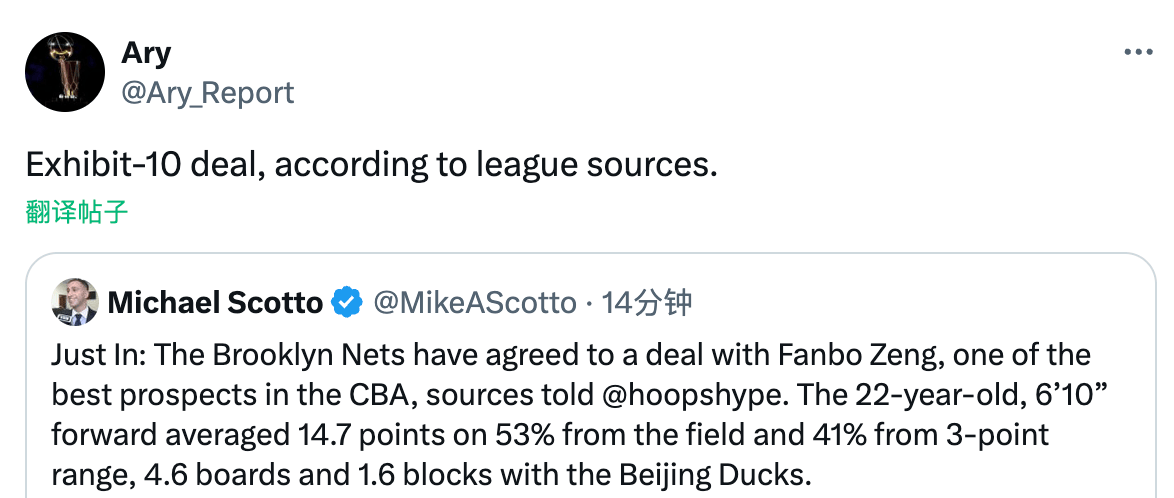Open the Ary display name profile link
The height and width of the screenshot is (498, 1174).
tap(145, 51)
